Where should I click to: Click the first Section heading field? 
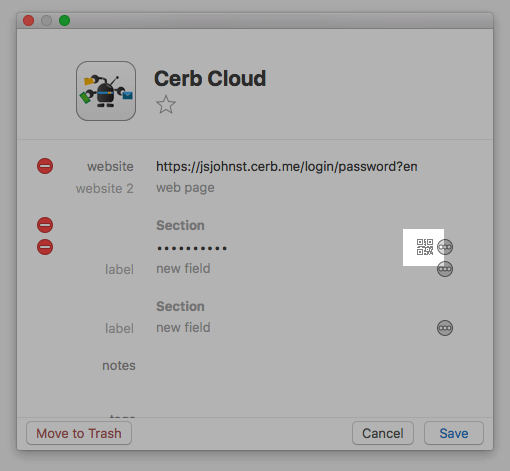[180, 225]
